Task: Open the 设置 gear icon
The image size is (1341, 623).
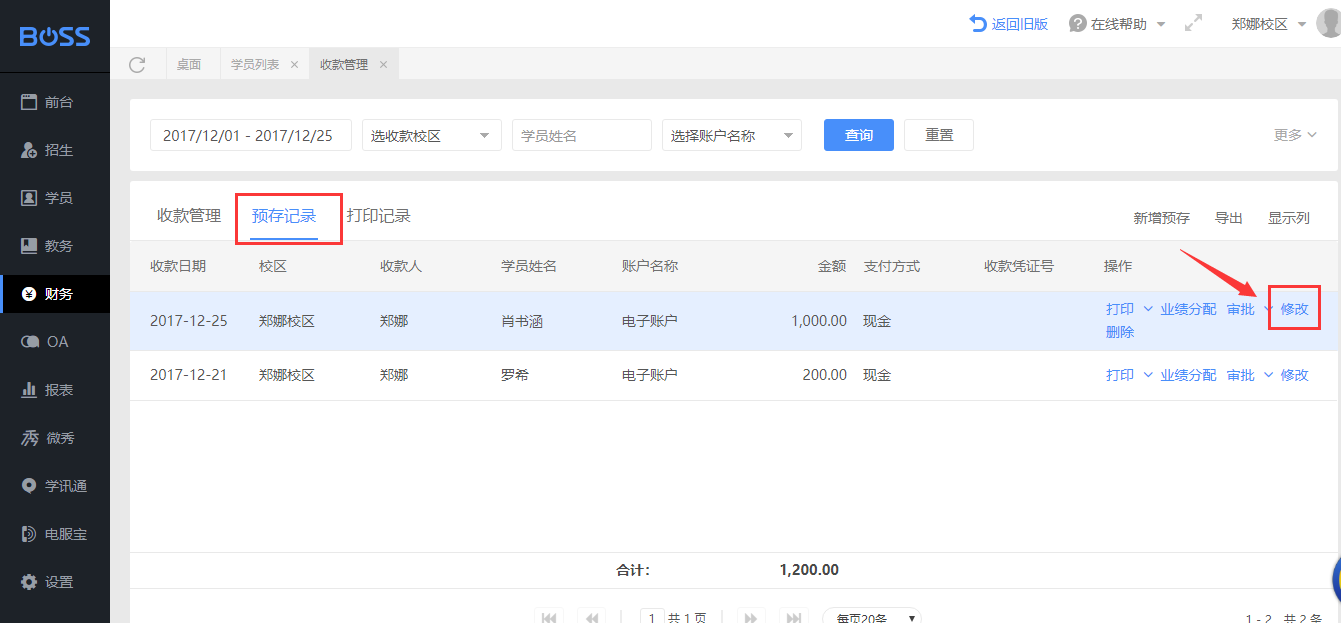Action: pyautogui.click(x=29, y=582)
